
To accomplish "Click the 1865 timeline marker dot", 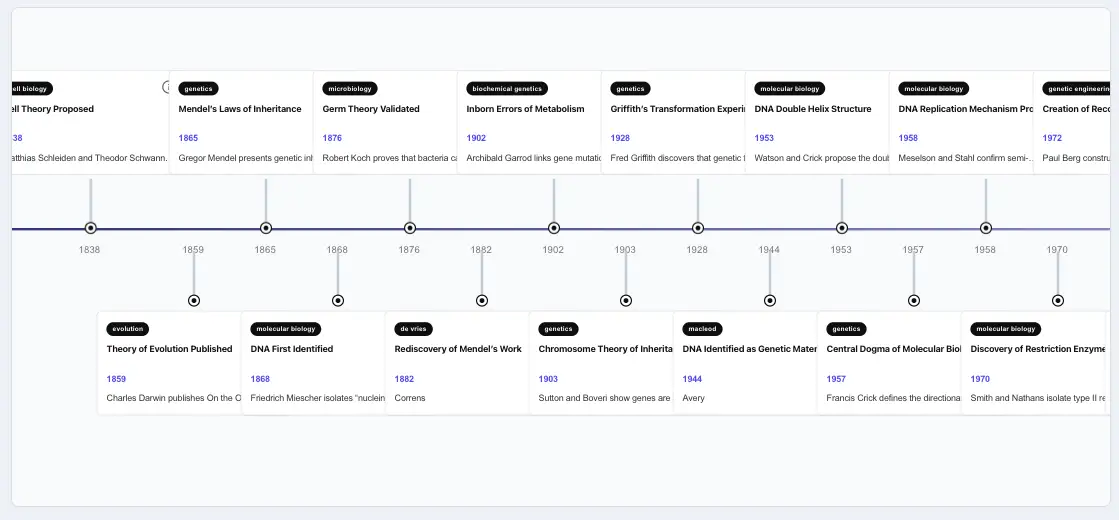I will click(265, 228).
